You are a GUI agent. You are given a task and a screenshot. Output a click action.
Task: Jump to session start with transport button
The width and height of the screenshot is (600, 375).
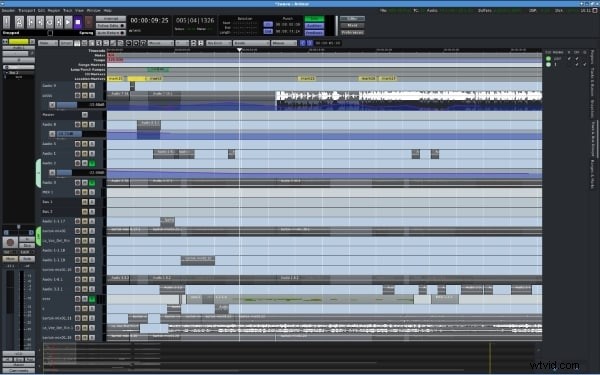[x=31, y=22]
